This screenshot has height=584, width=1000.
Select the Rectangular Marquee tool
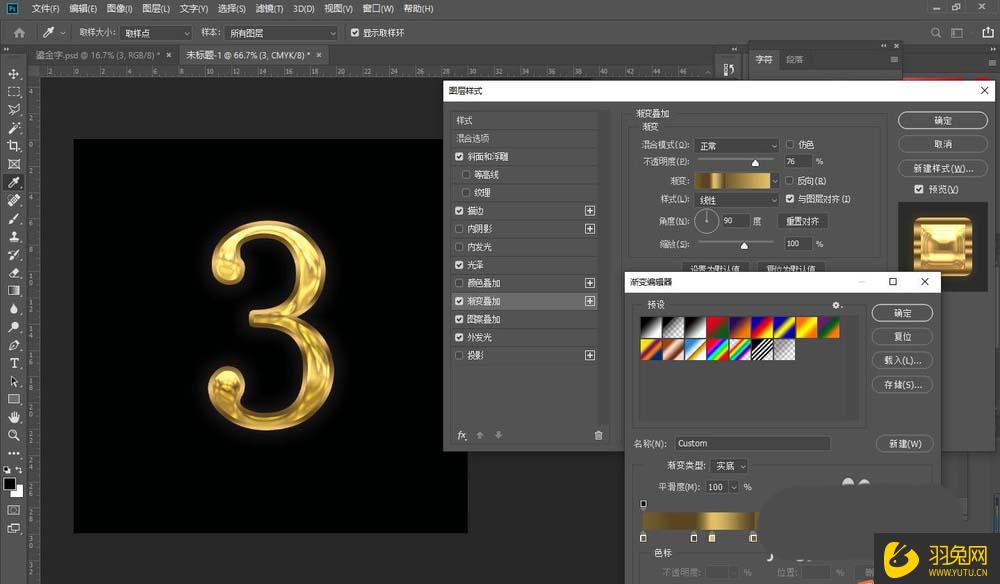tap(13, 92)
